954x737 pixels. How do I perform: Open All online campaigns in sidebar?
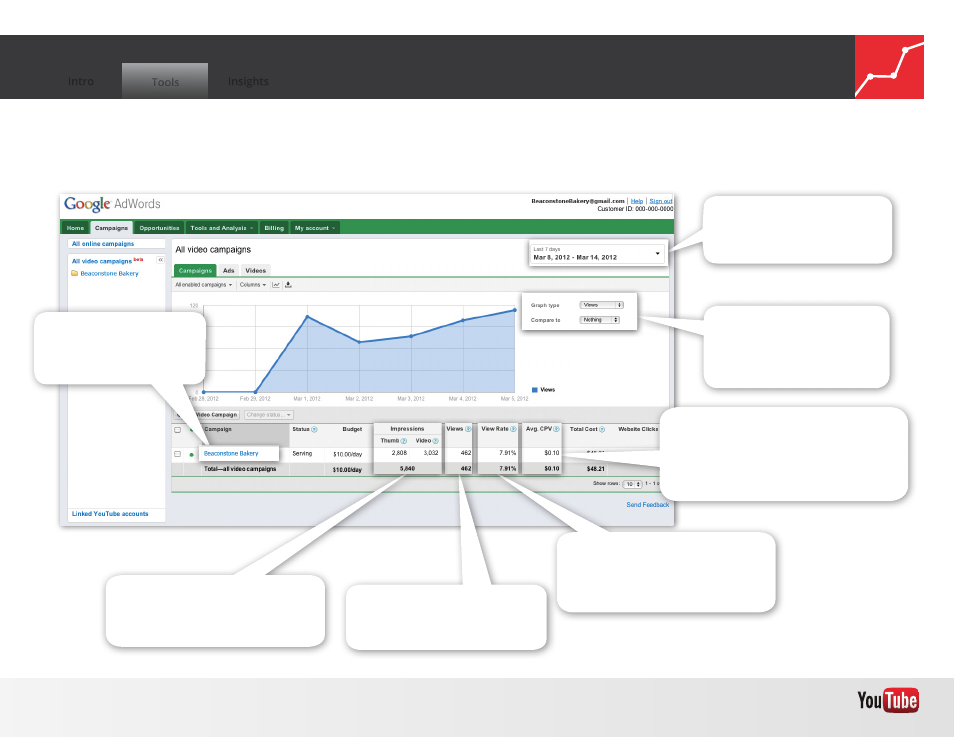click(103, 243)
